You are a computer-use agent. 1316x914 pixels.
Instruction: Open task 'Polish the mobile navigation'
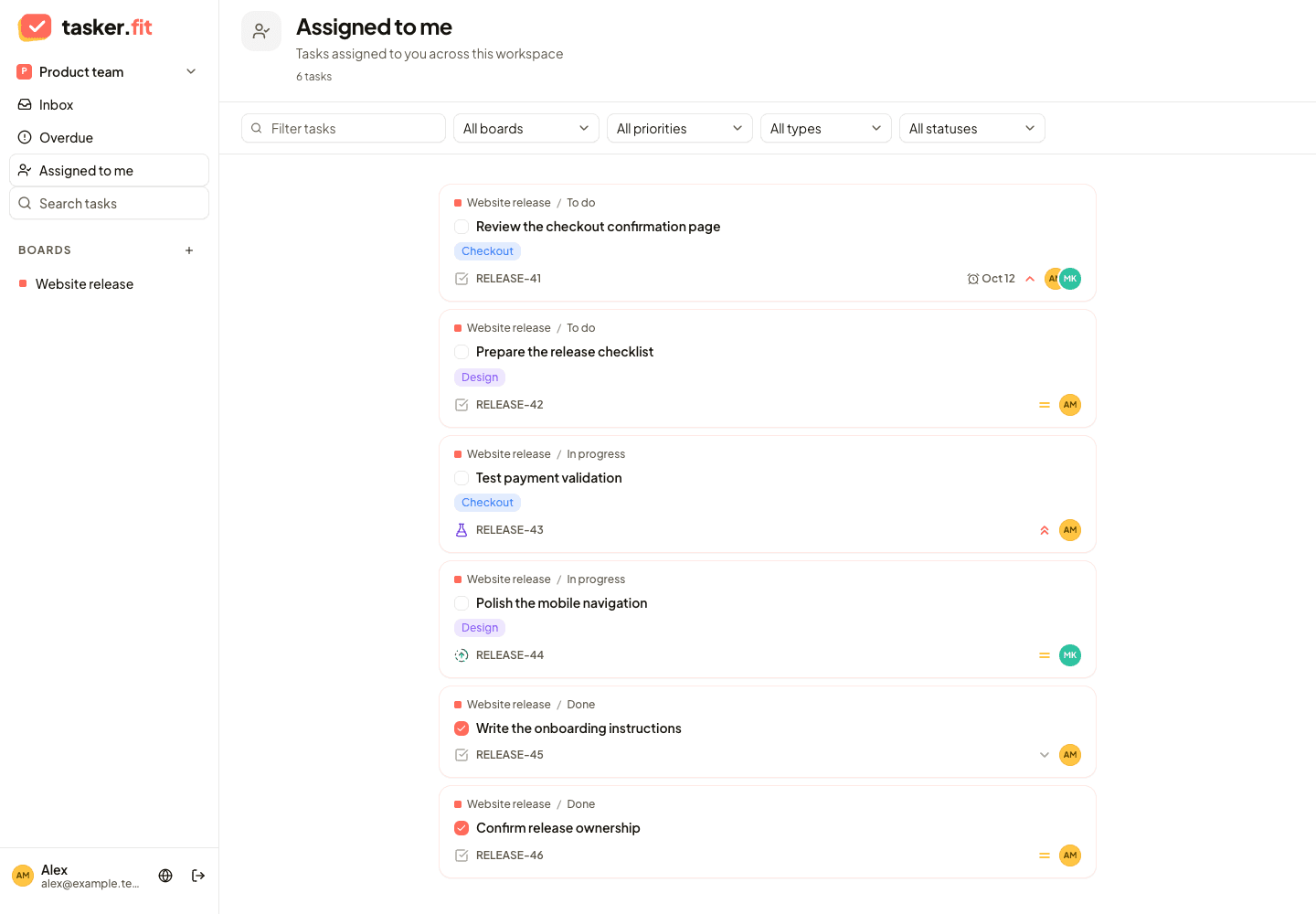562,603
